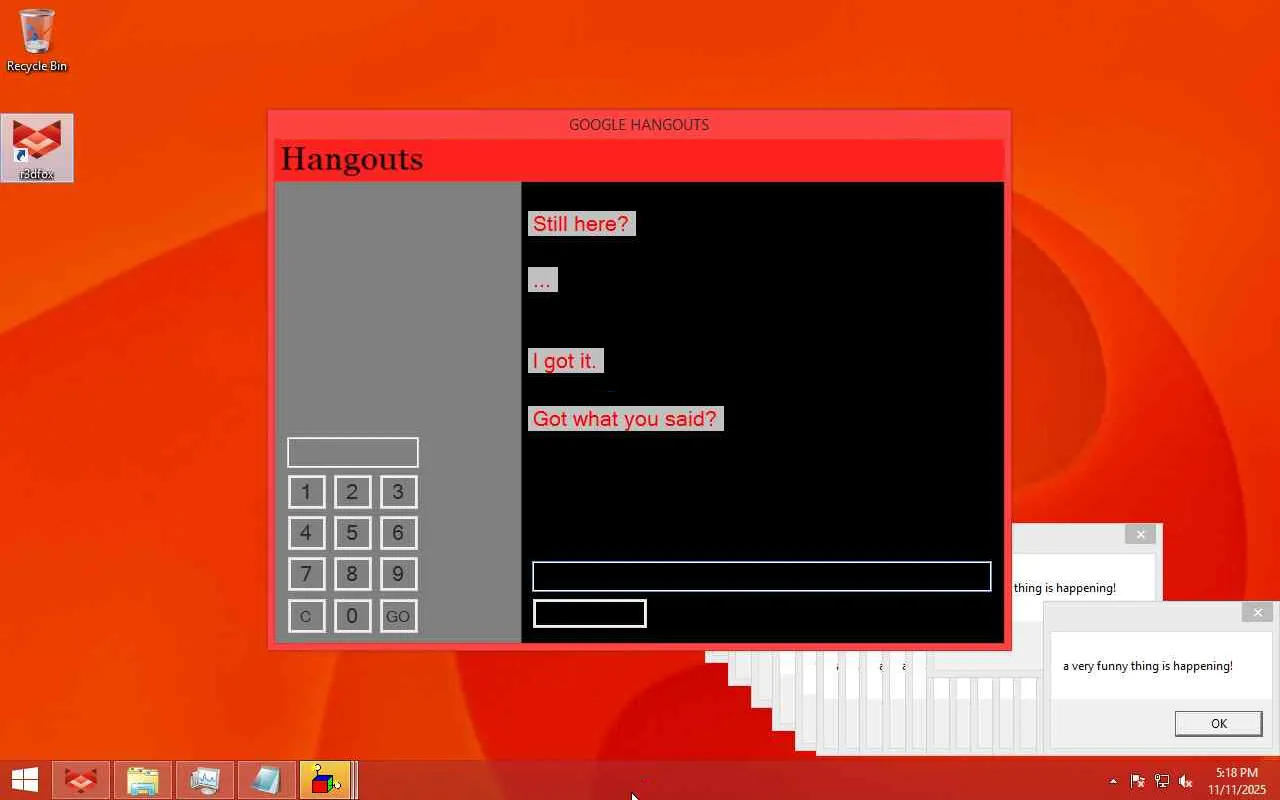Tap keypad digit 0 in Hangouts
Image resolution: width=1280 pixels, height=800 pixels.
click(352, 616)
